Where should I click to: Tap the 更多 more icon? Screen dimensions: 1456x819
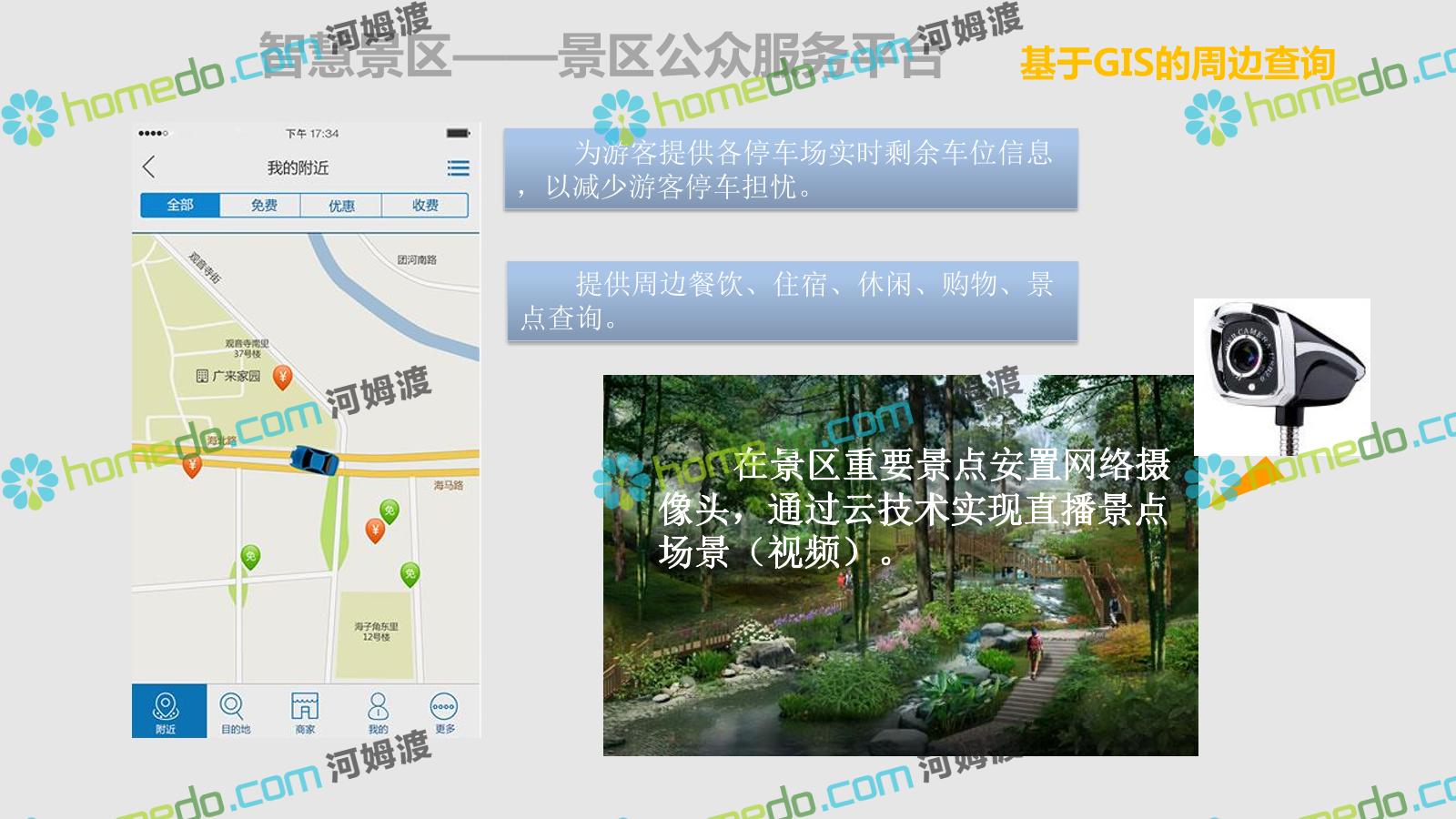444,711
